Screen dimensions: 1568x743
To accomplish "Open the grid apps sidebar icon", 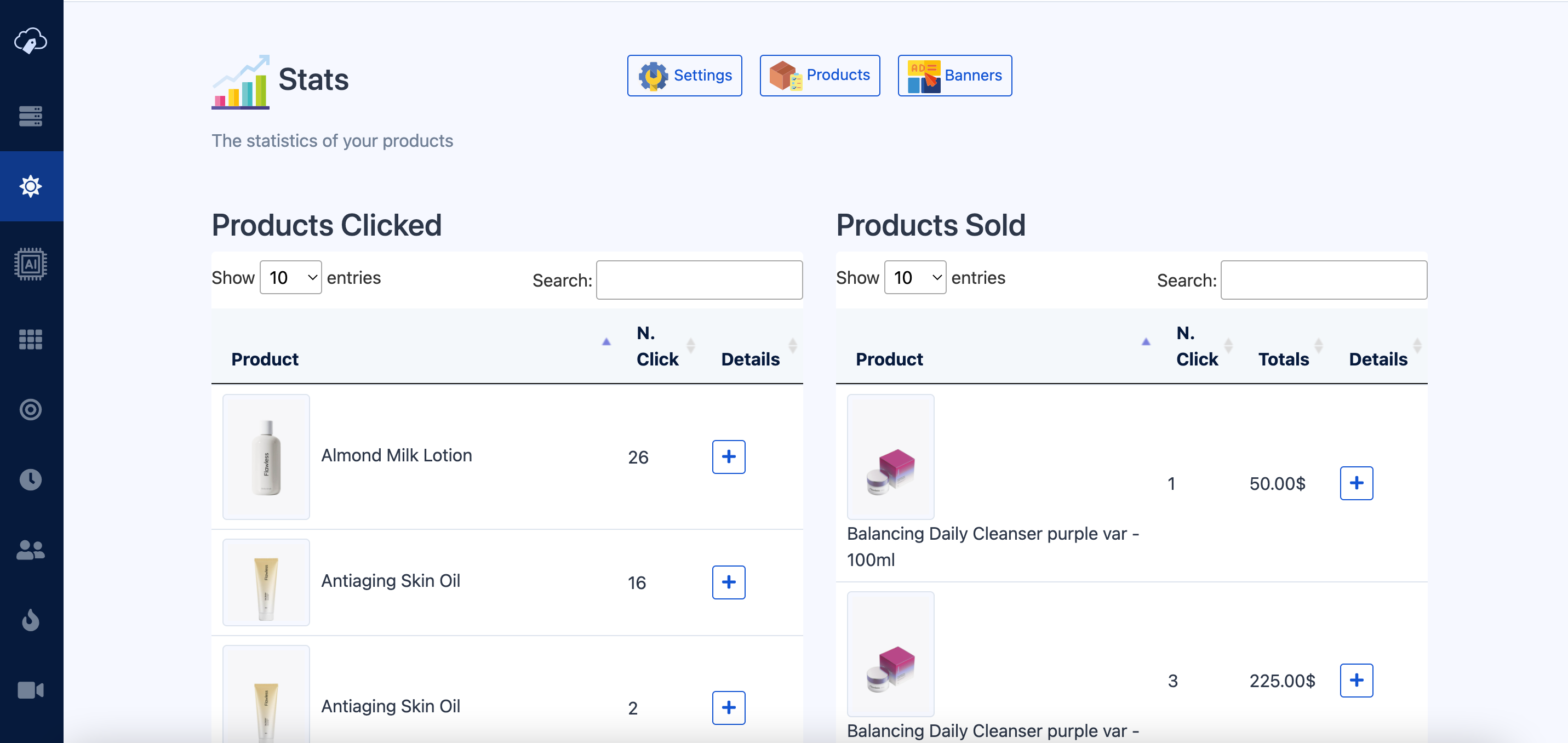I will 31,339.
